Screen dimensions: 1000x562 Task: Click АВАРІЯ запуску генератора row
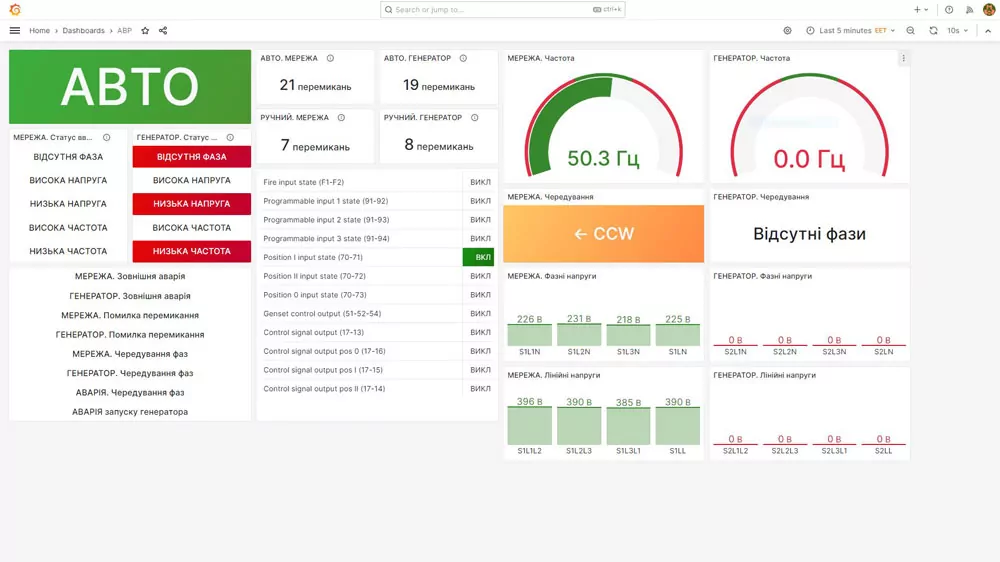130,412
